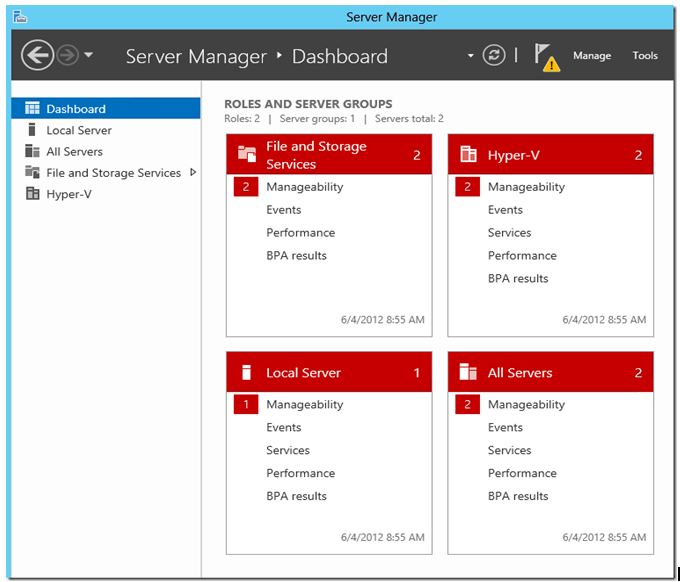This screenshot has height=582, width=680.
Task: Click timestamp in the All Servers tile
Action: [x=604, y=538]
